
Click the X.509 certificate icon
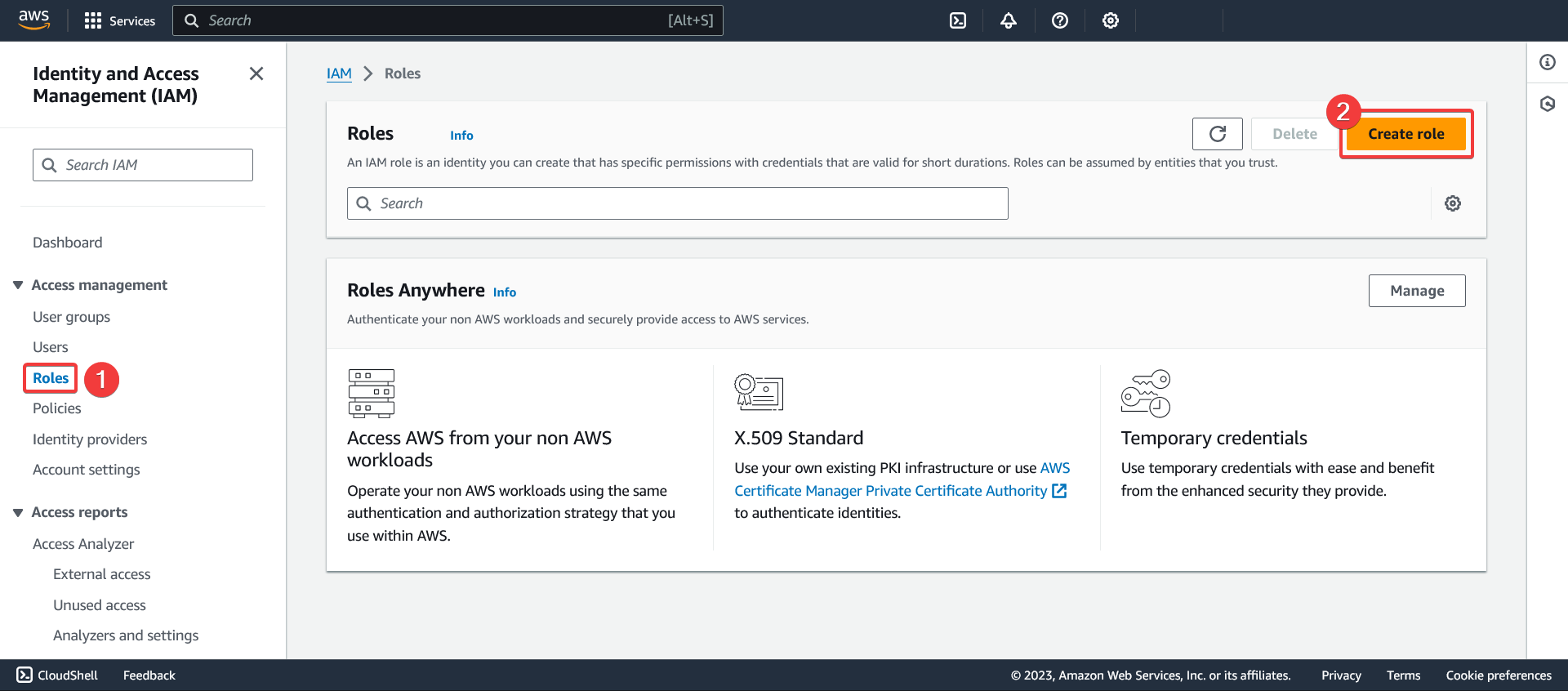pos(759,392)
